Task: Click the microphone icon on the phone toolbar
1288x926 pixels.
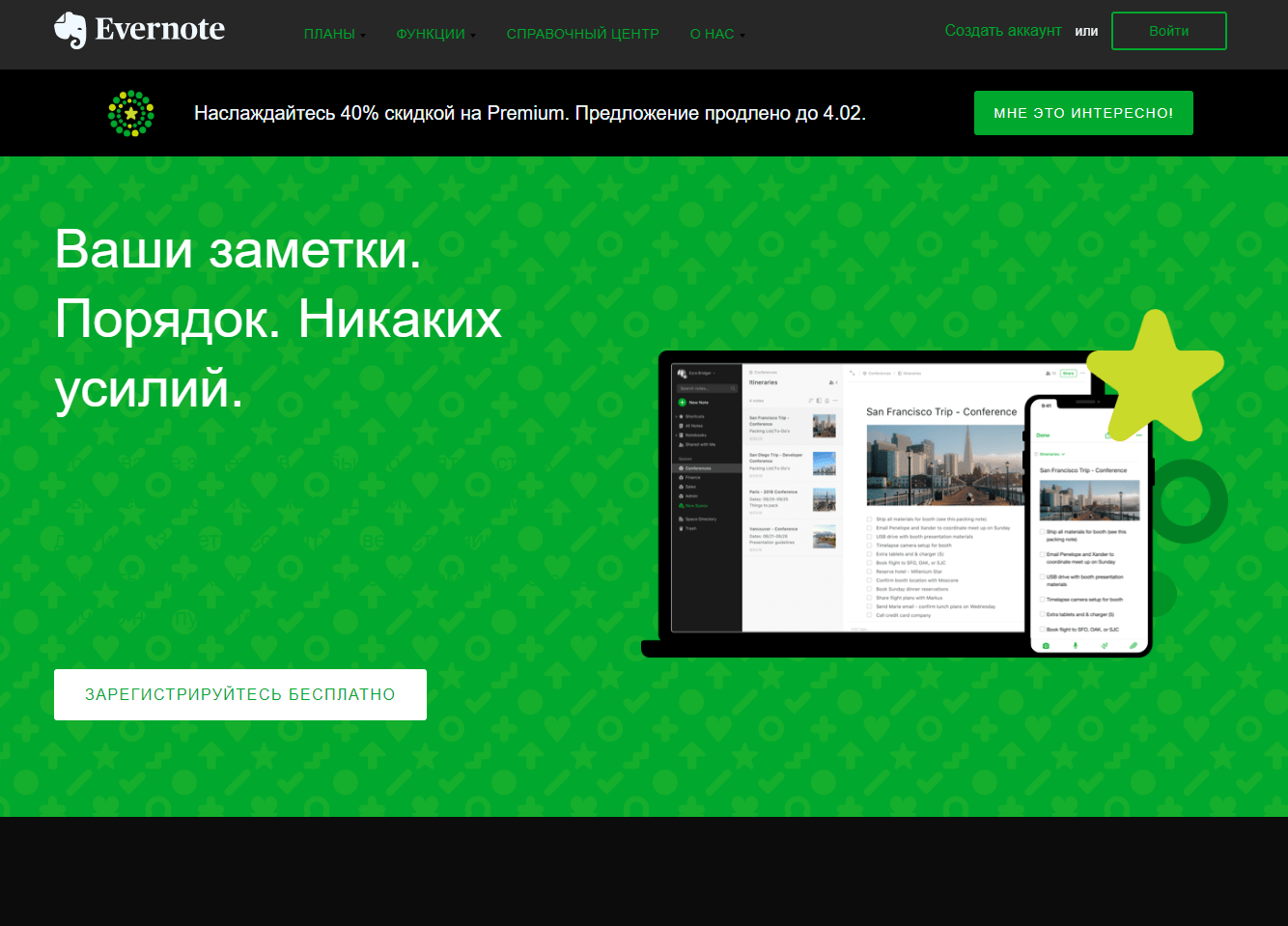Action: point(1076,644)
